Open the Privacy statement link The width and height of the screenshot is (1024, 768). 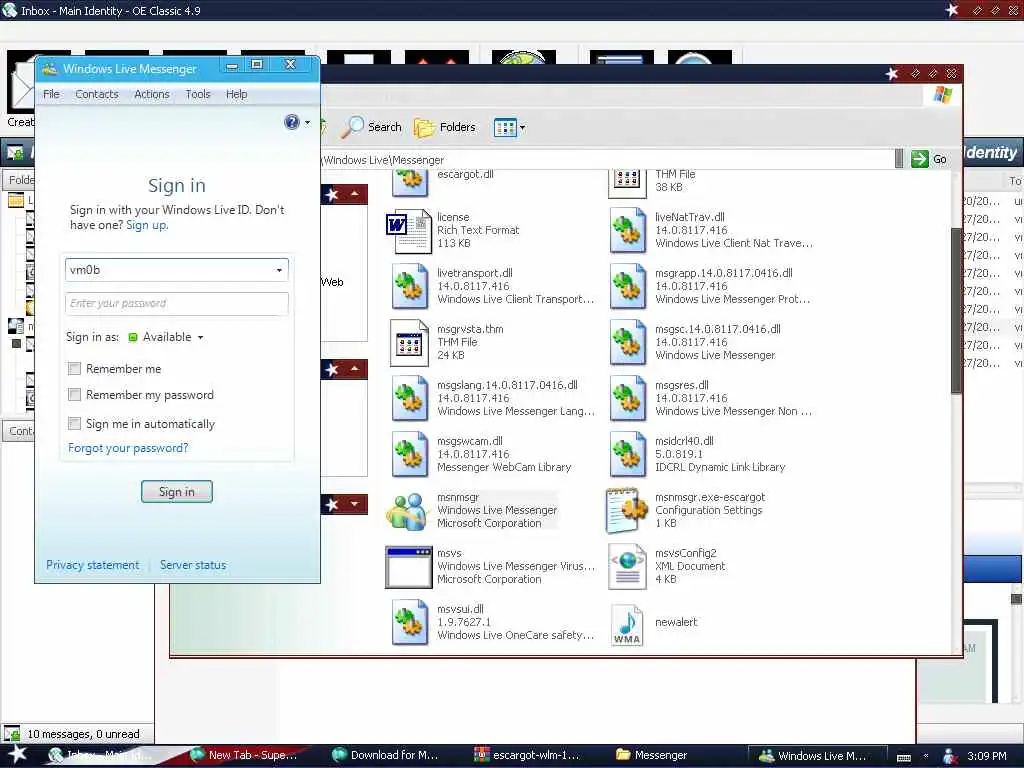point(93,565)
